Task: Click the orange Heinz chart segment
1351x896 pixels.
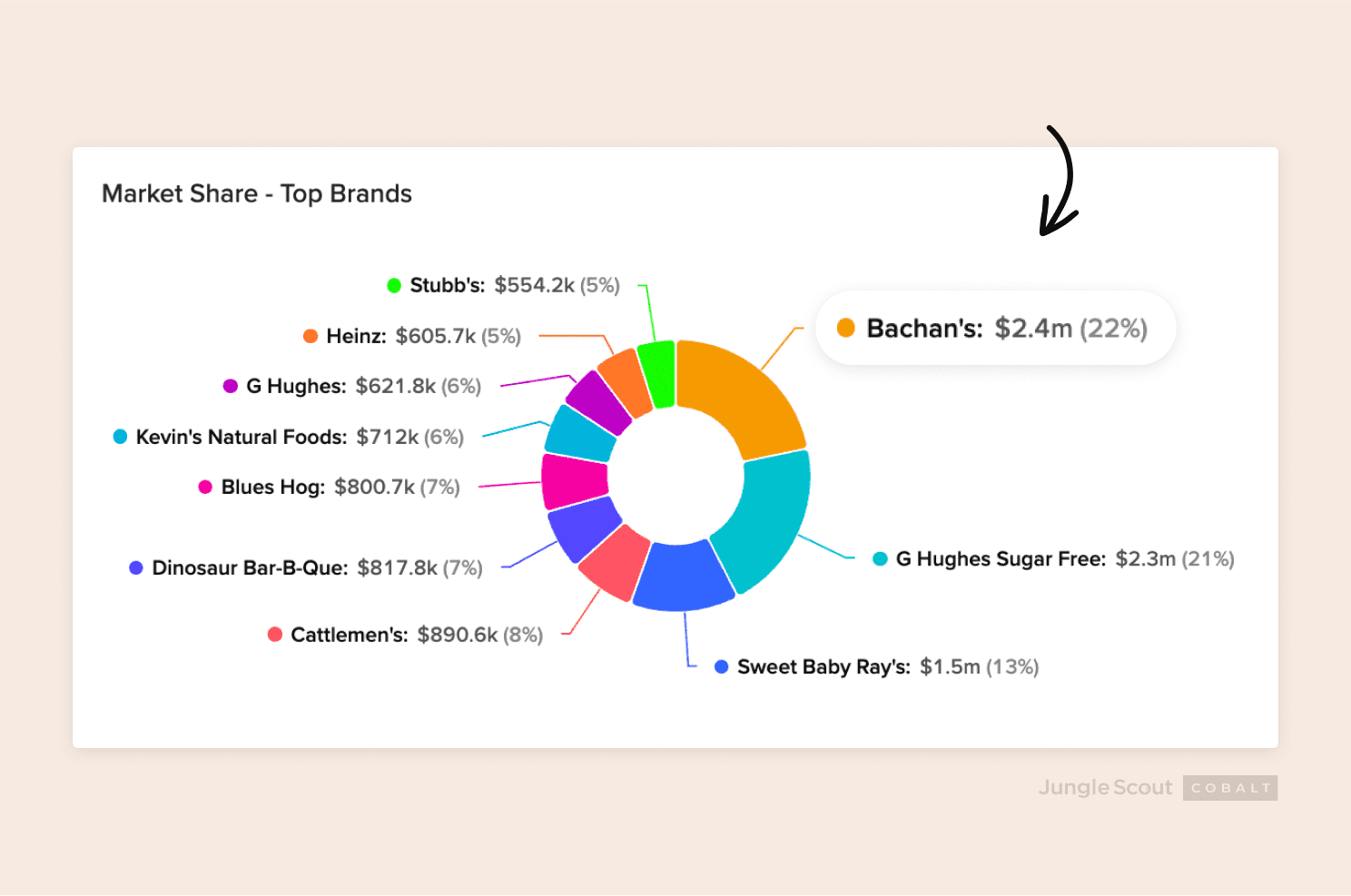Action: (624, 381)
